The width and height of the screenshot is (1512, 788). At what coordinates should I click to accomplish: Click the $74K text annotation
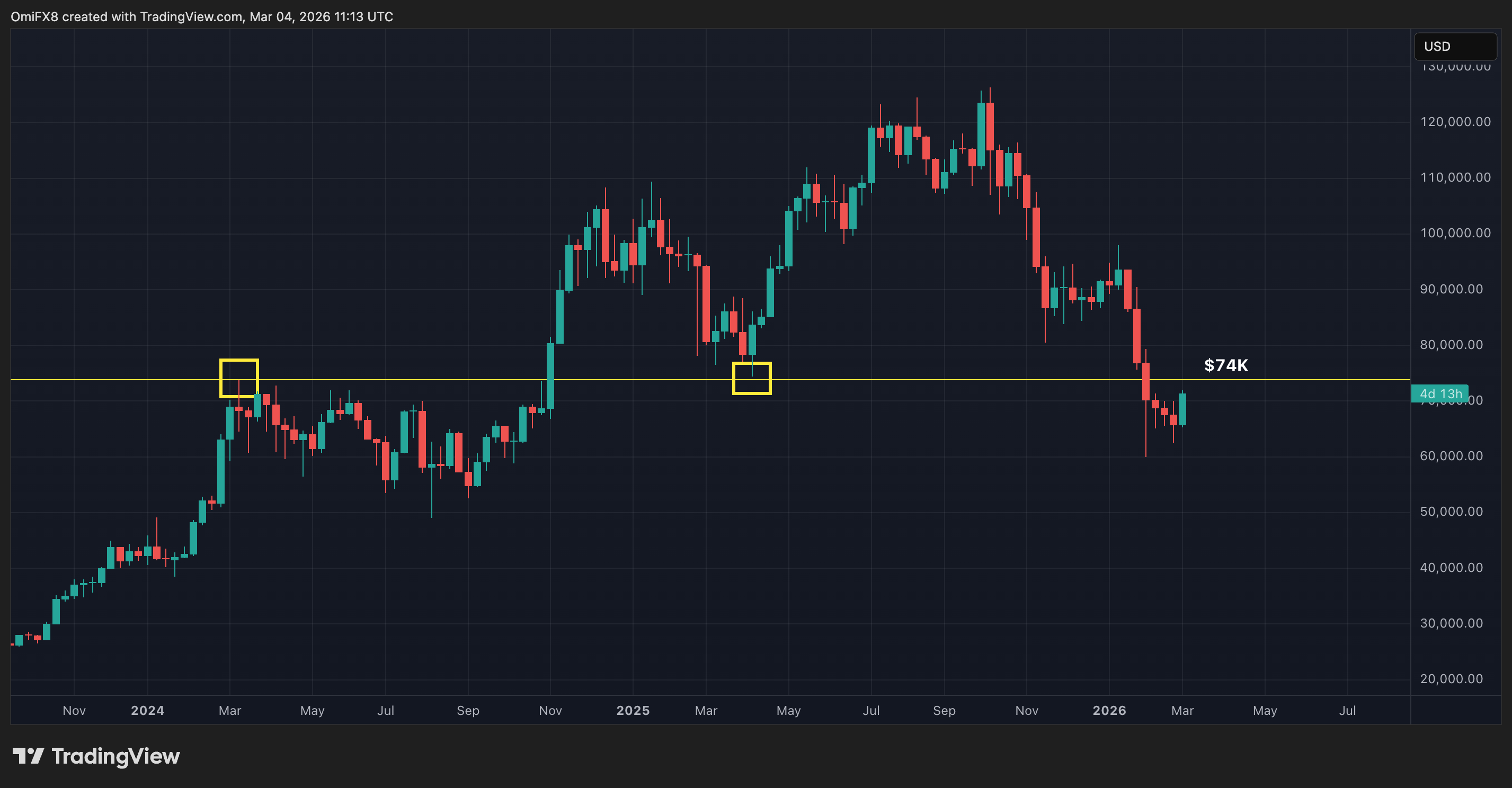click(x=1225, y=365)
